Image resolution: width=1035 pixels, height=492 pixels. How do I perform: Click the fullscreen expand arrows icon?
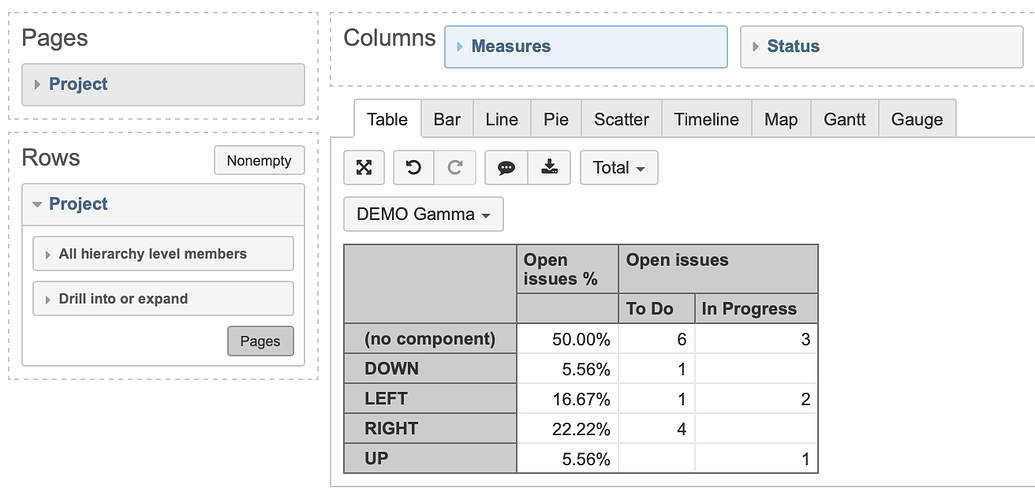tap(364, 168)
